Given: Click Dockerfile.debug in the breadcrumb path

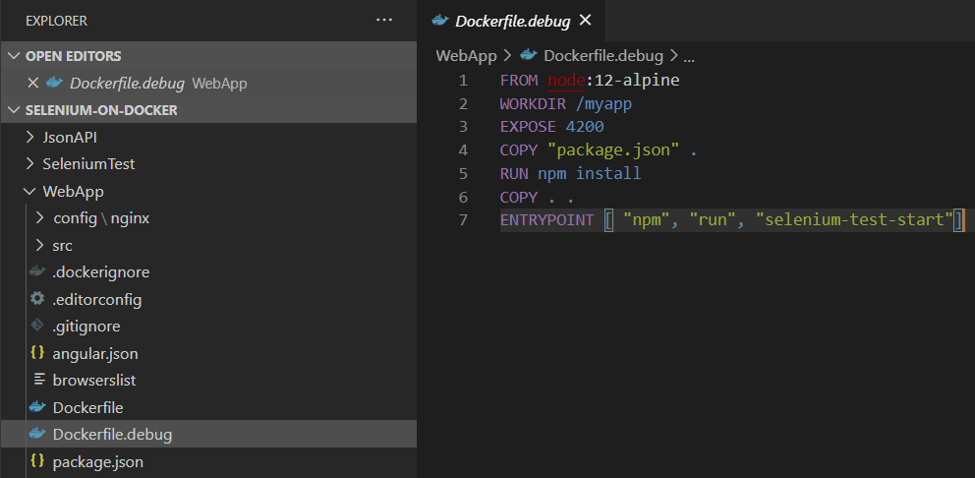Looking at the screenshot, I should coord(603,56).
